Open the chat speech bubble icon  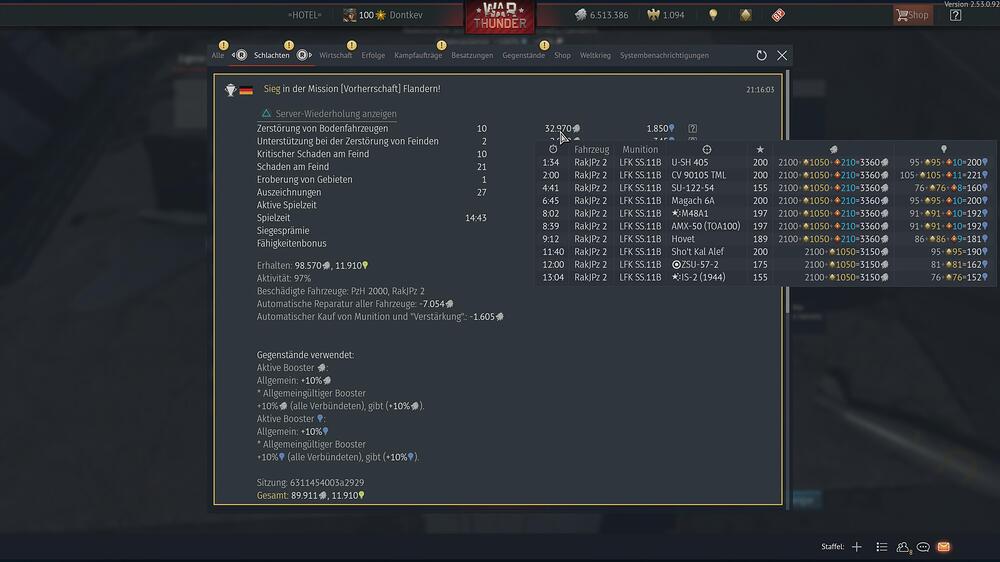tap(923, 547)
